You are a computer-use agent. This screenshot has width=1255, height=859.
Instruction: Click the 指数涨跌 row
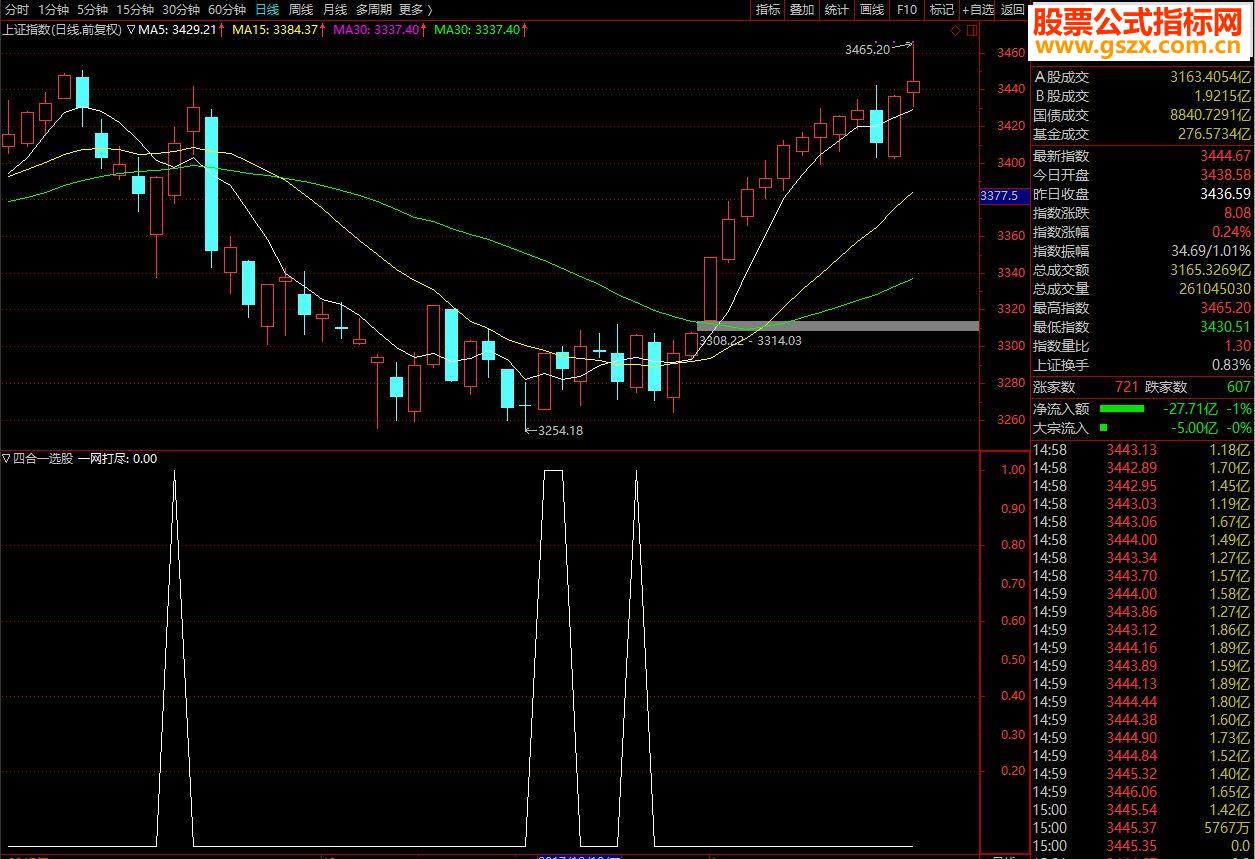click(x=1142, y=213)
